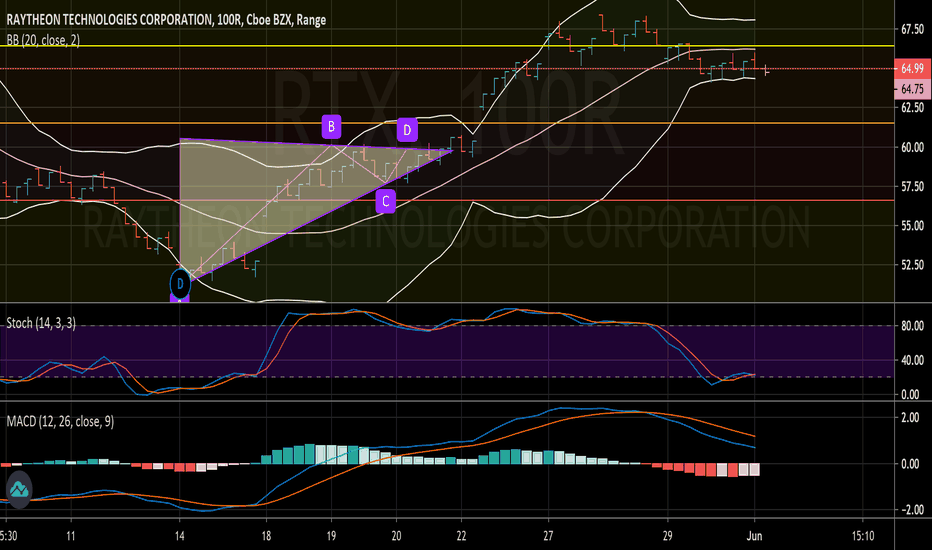932x550 pixels.
Task: Click the 40.00 stochastic scale value
Action: [x=912, y=360]
